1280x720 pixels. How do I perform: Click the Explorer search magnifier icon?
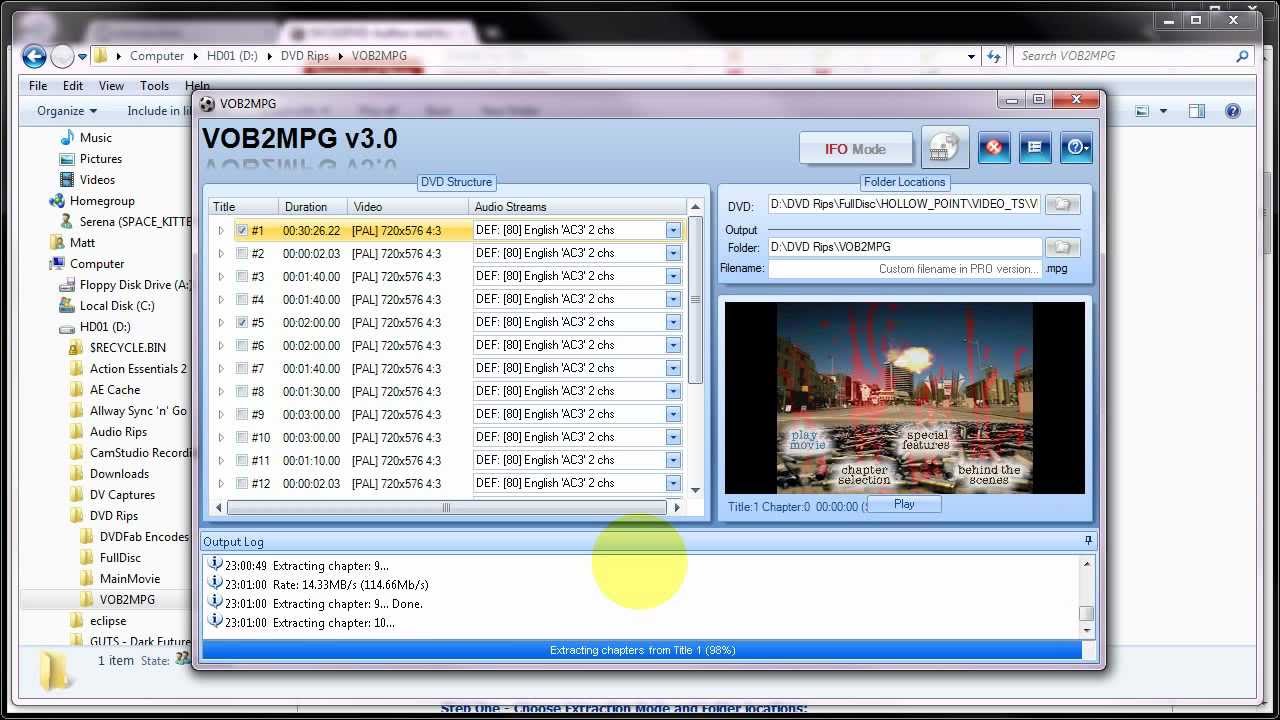[1243, 56]
